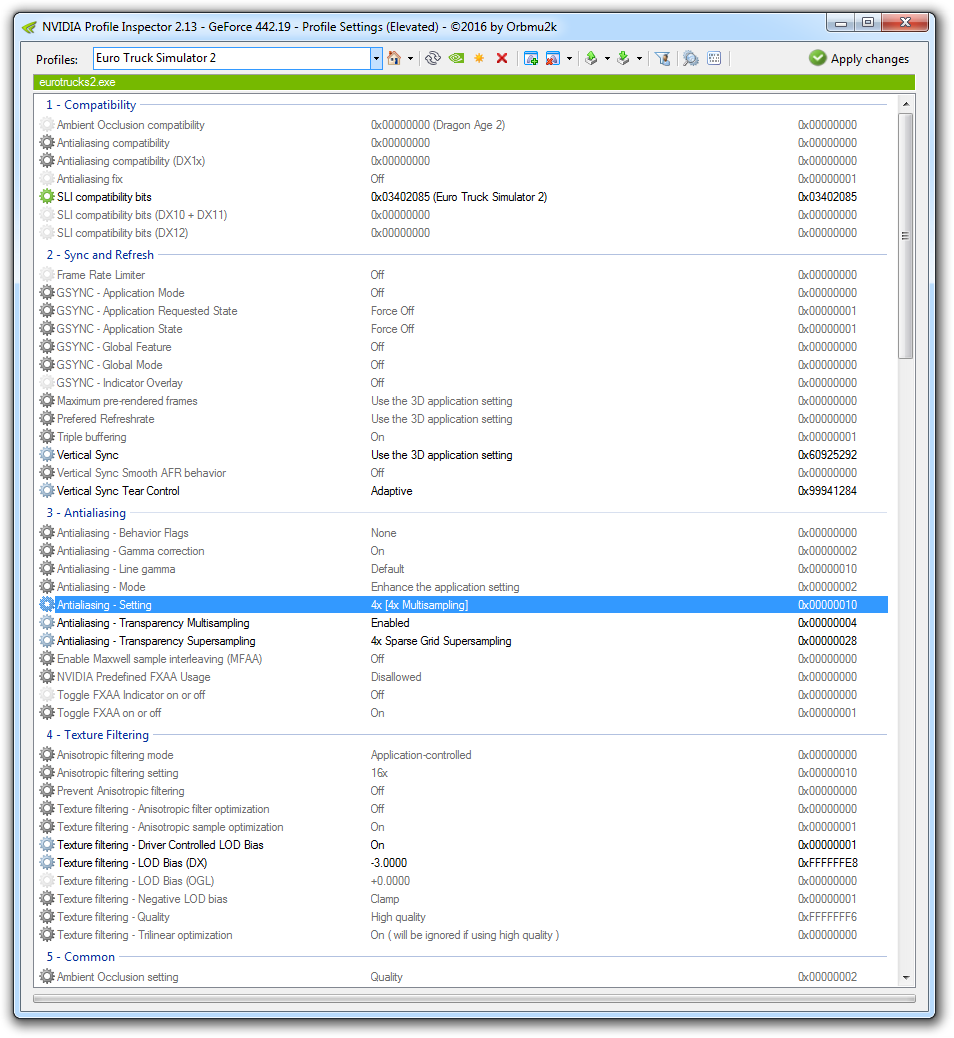Screen dimensions: 954x1038
Task: Select 'NVIDIA Predefined FXAA Usage' row
Action: point(463,677)
